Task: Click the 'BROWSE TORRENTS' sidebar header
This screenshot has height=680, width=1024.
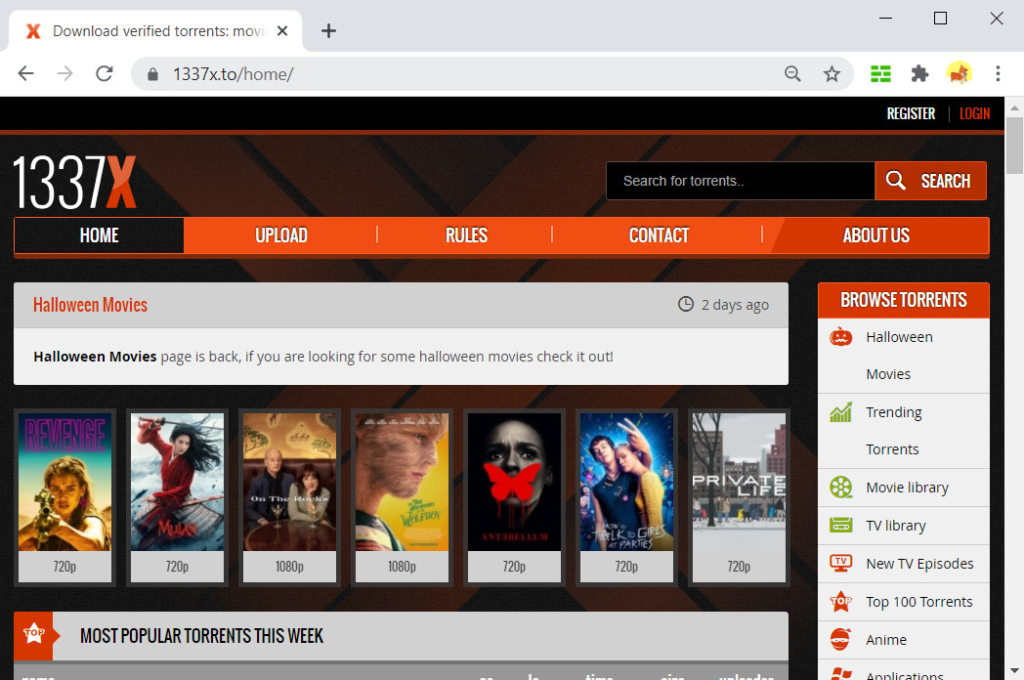Action: click(904, 300)
